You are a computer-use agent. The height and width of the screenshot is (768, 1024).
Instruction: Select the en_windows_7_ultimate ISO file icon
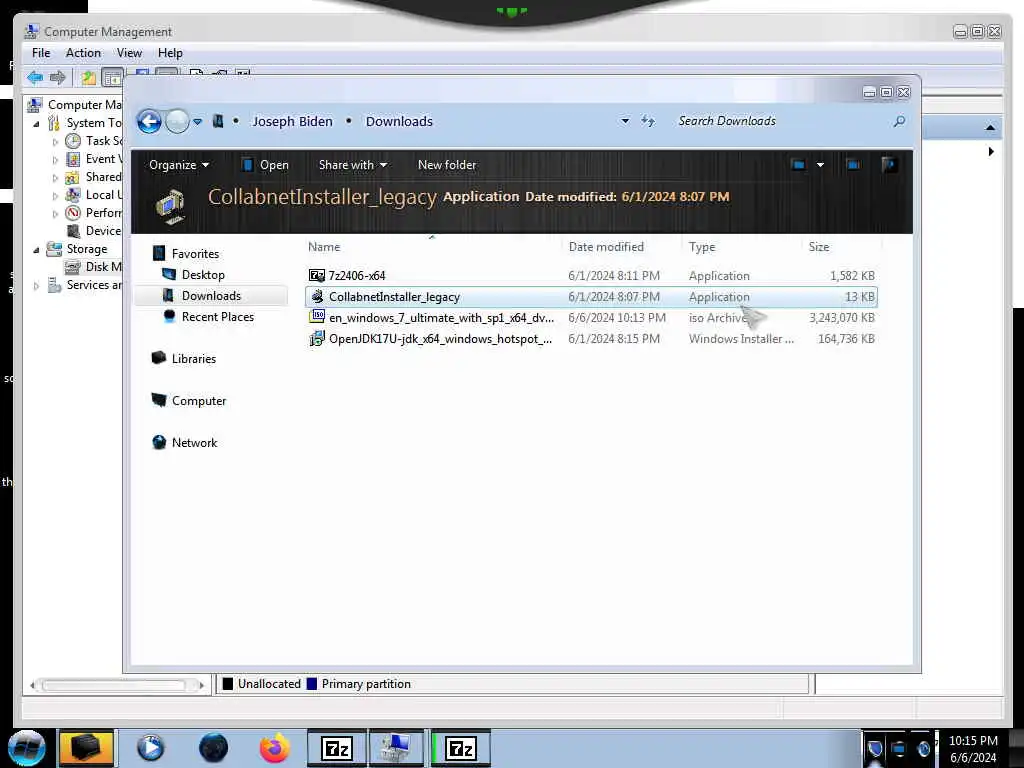317,317
